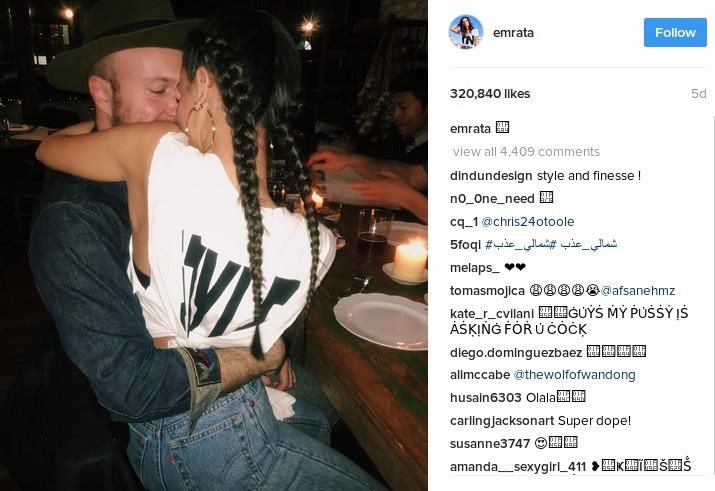Open melaps_ commenter profile
This screenshot has width=715, height=491.
point(475,268)
